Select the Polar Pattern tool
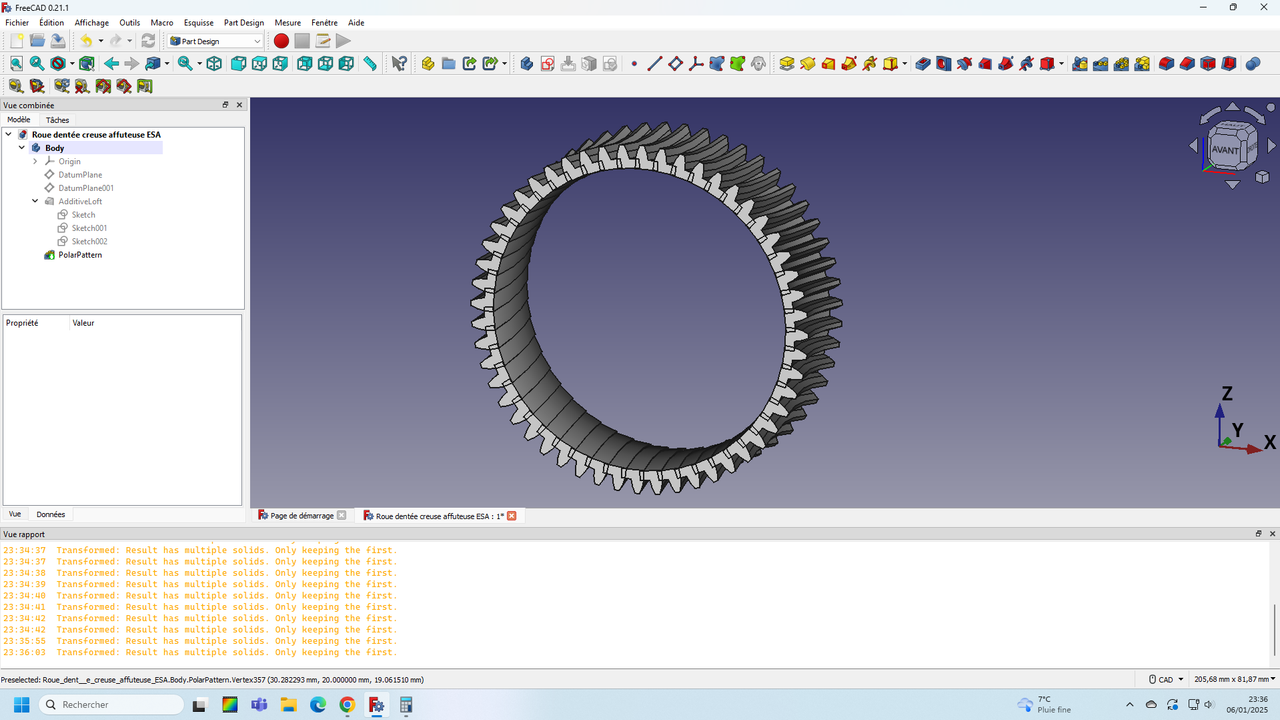The width and height of the screenshot is (1280, 720). pyautogui.click(x=1121, y=63)
